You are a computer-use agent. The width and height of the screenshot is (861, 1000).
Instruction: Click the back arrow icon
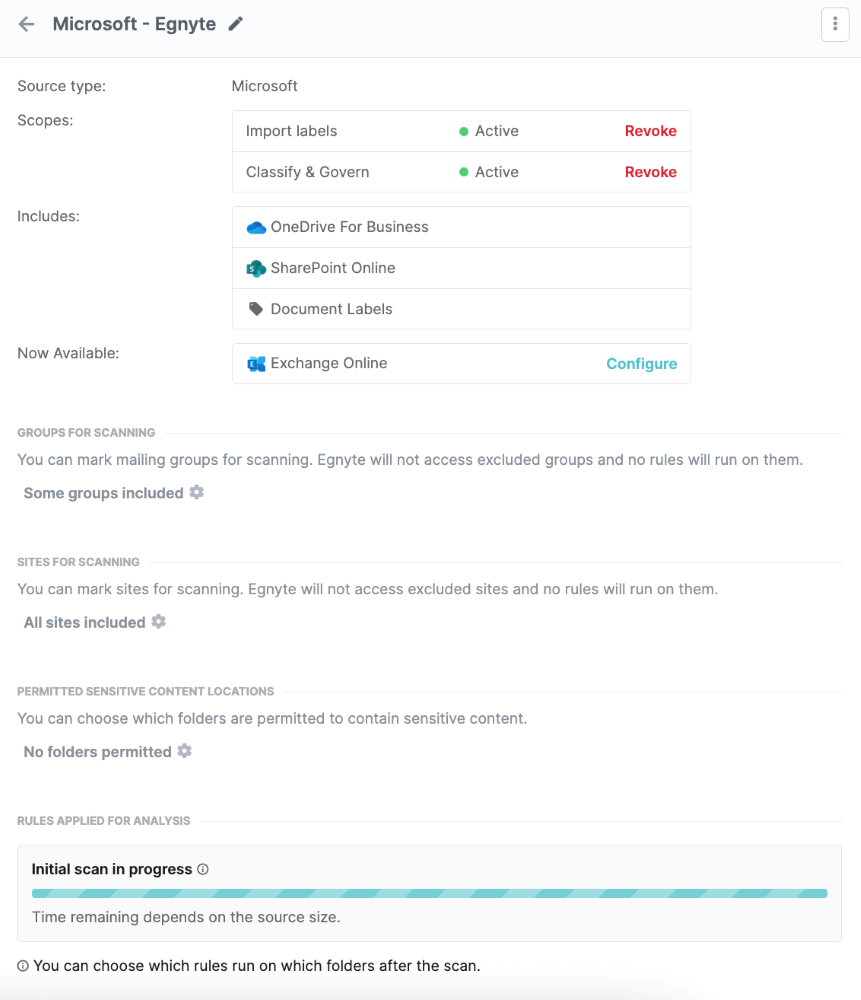(27, 24)
